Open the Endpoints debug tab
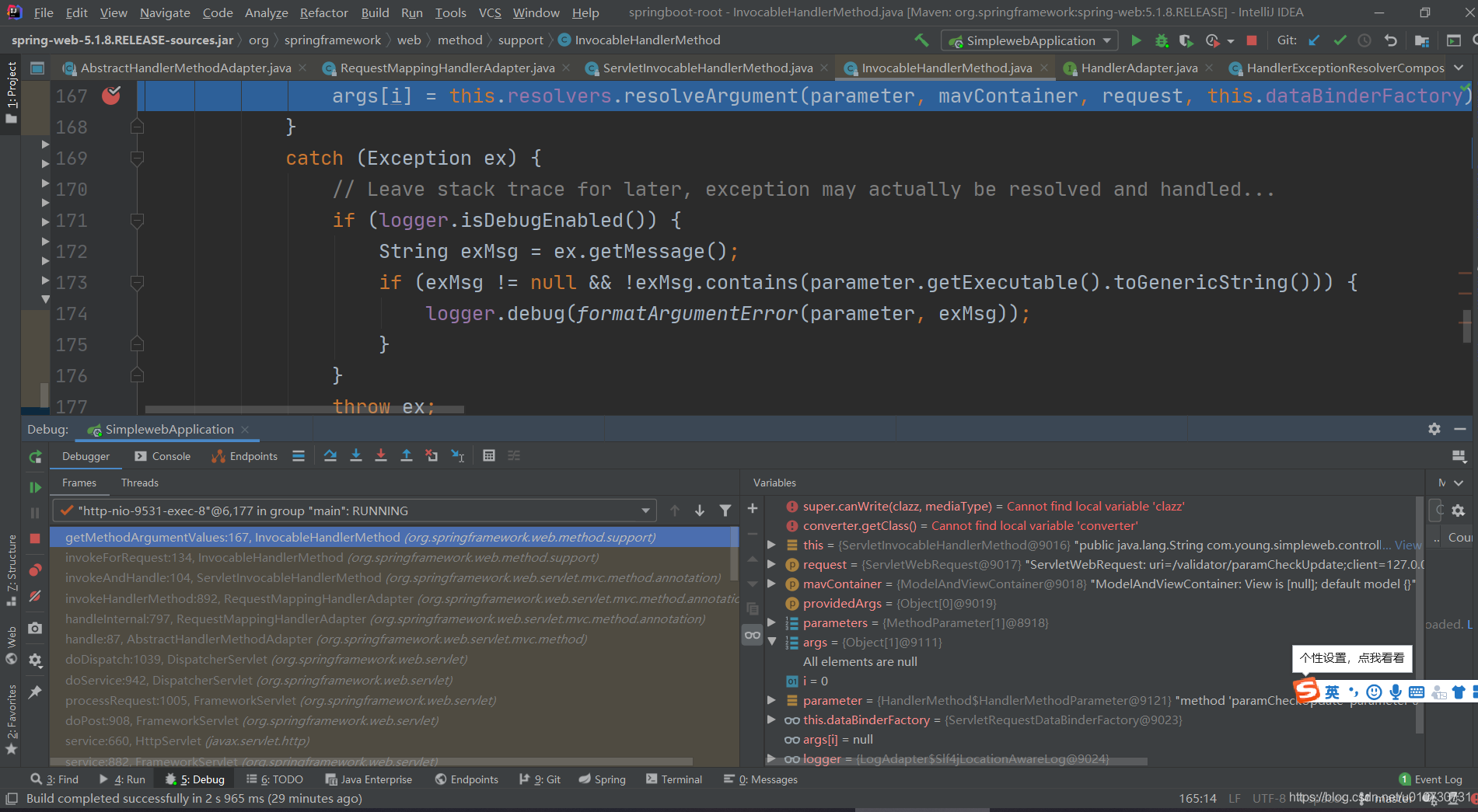The height and width of the screenshot is (812, 1478). click(x=244, y=456)
